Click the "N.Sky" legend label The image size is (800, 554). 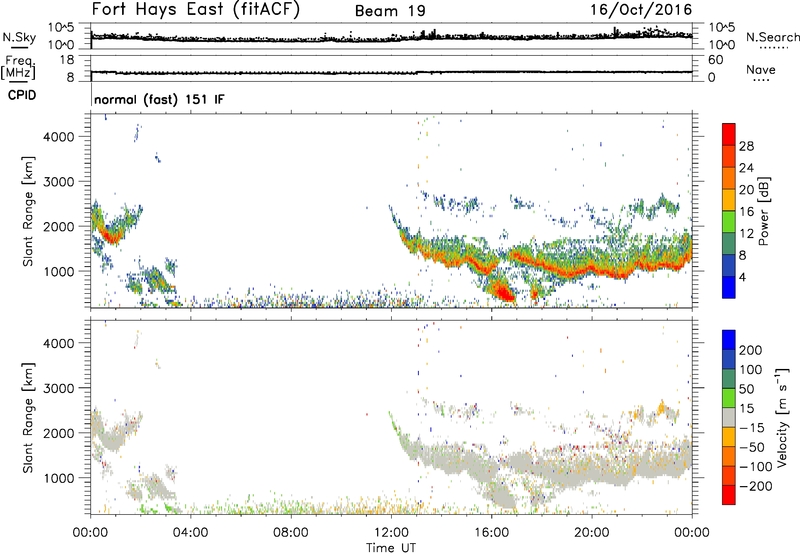coord(19,37)
